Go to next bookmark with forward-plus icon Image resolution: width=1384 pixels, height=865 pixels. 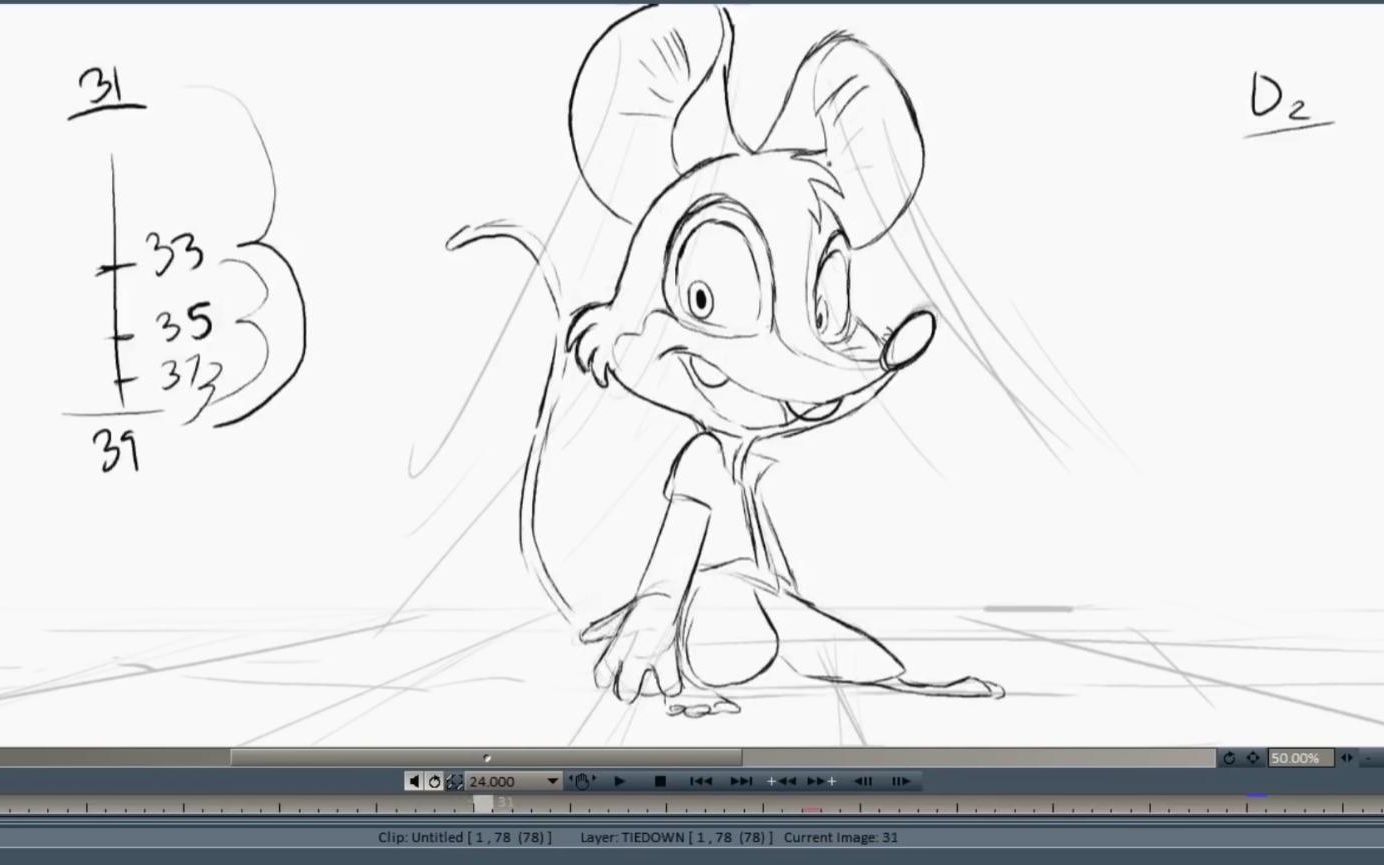pos(821,781)
